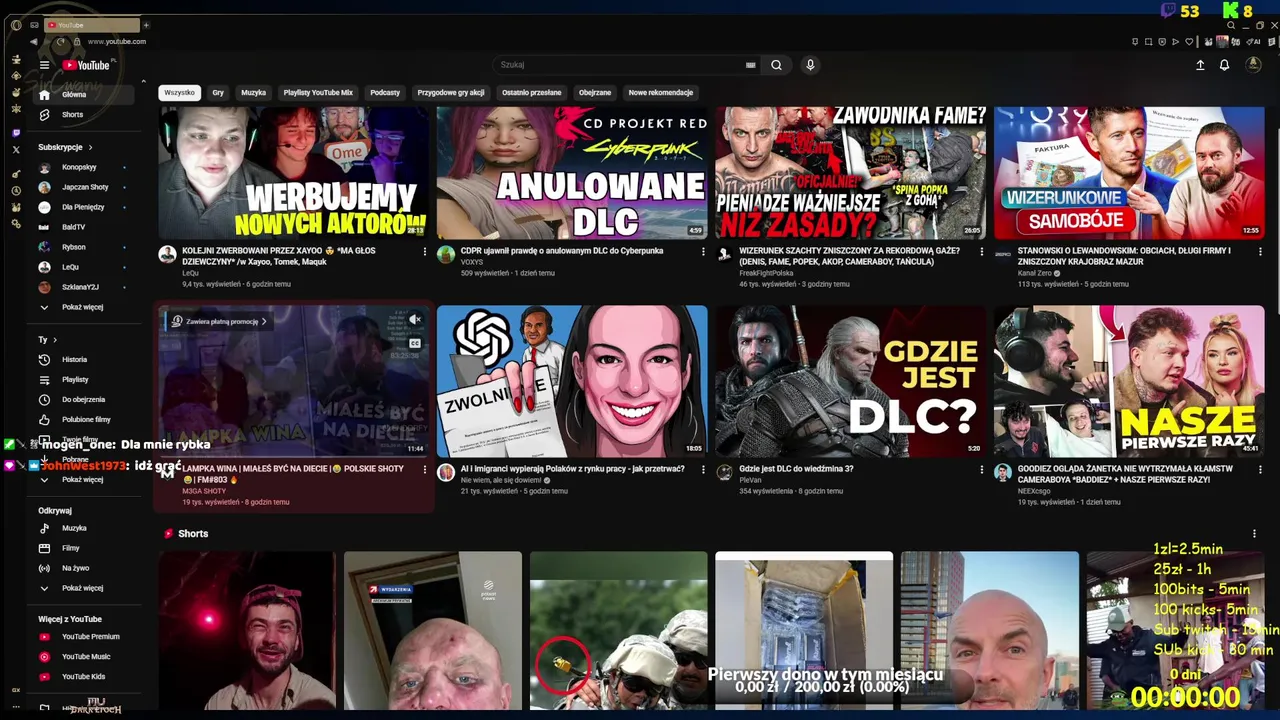Open options menu for Stanowski Lewandowski video

(x=1258, y=252)
